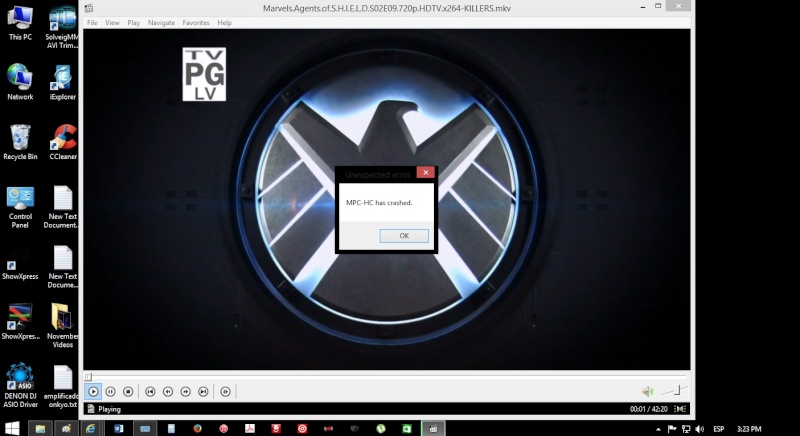Click the seek bar position handle
This screenshot has height=436, width=800.
(x=88, y=377)
